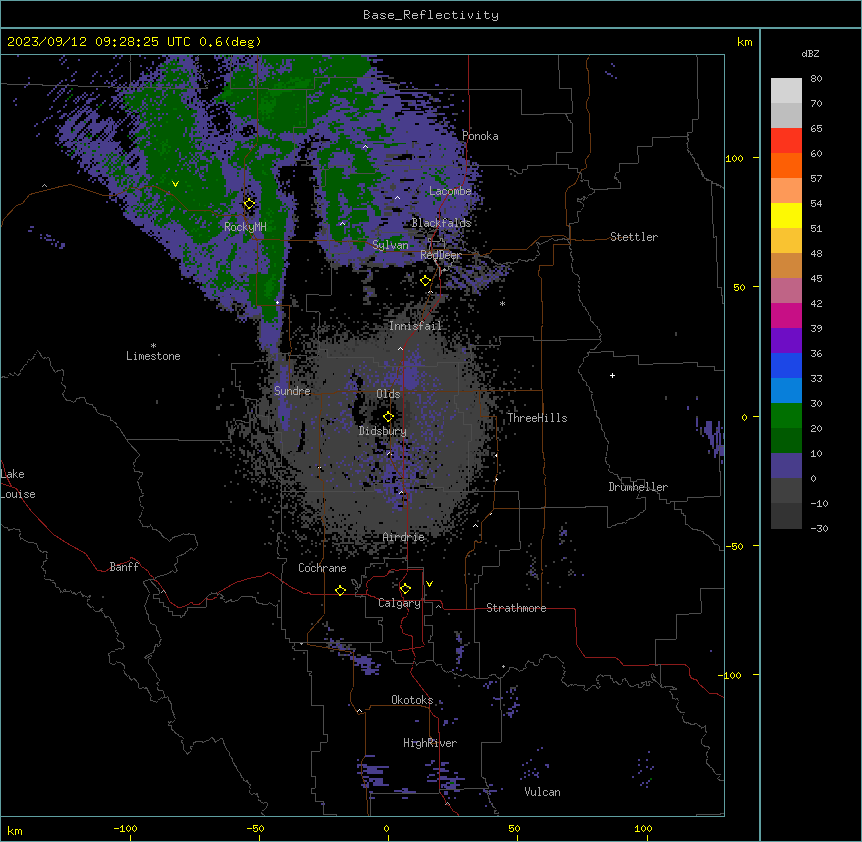Select the yellow diamond marker between Olds and Didsbury
Screen dimensions: 862x842
388,417
